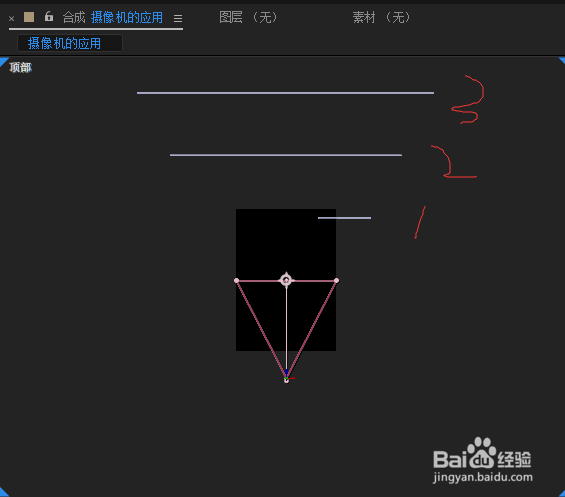Image resolution: width=565 pixels, height=497 pixels.
Task: Click the 摄像机的应用 breadcrumb button
Action: tap(70, 43)
